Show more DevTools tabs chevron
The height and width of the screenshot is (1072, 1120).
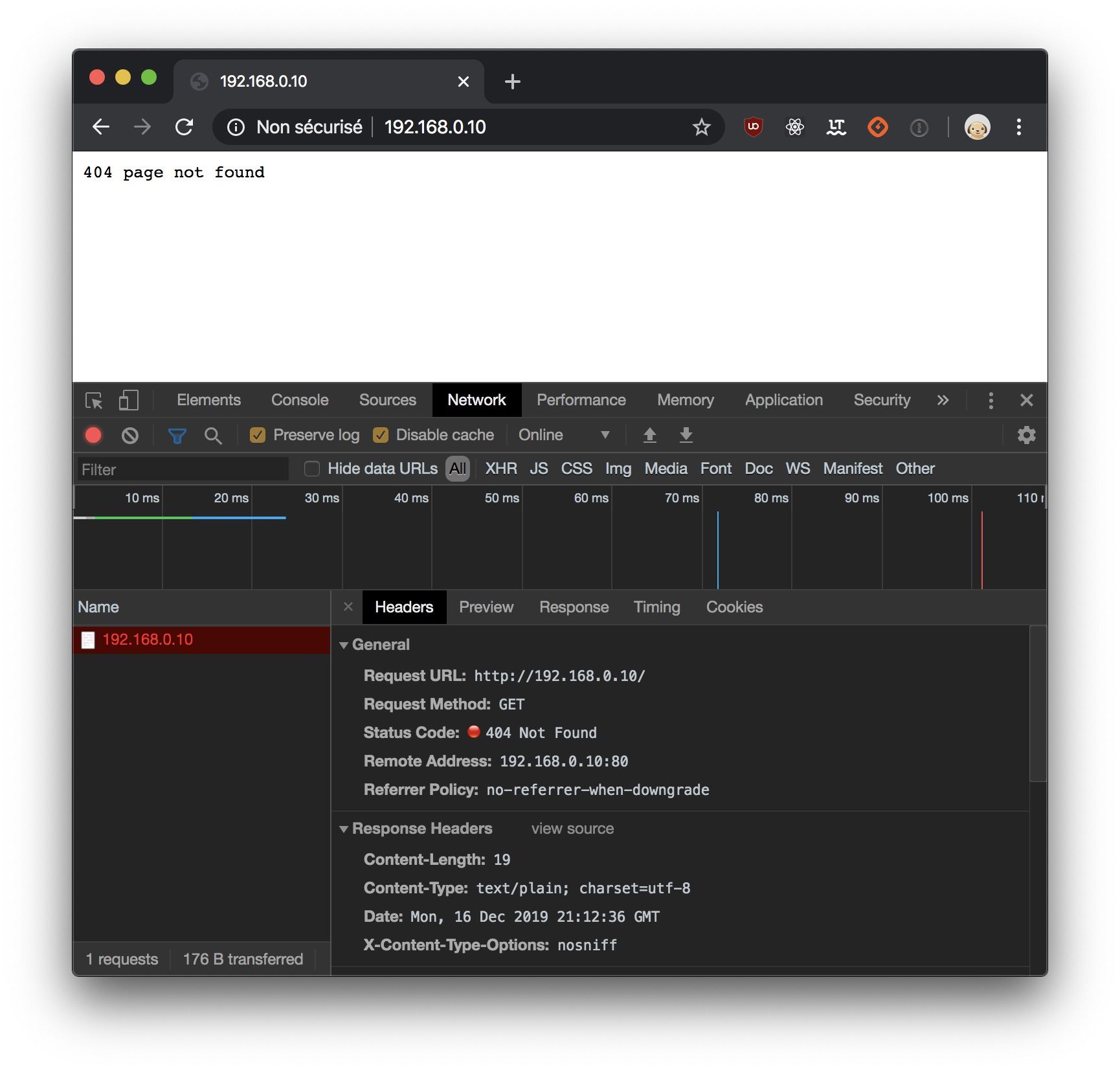pos(943,400)
